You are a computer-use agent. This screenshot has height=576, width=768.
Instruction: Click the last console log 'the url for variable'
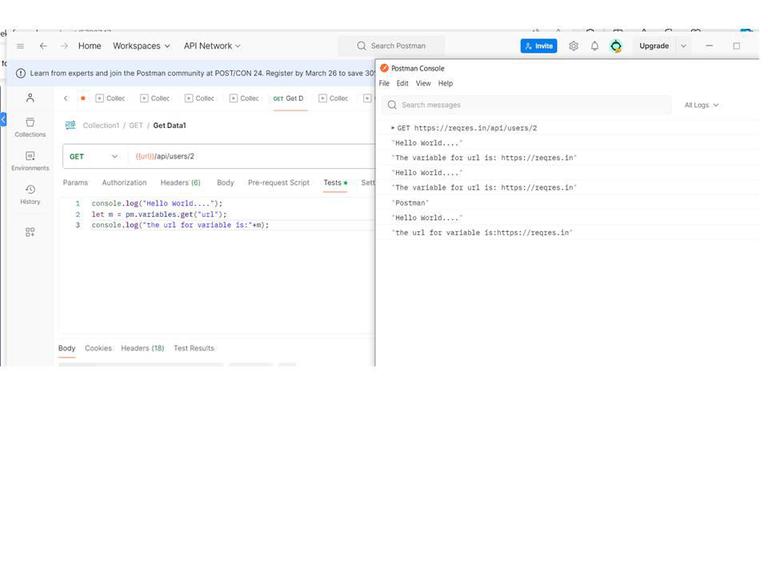pyautogui.click(x=482, y=233)
